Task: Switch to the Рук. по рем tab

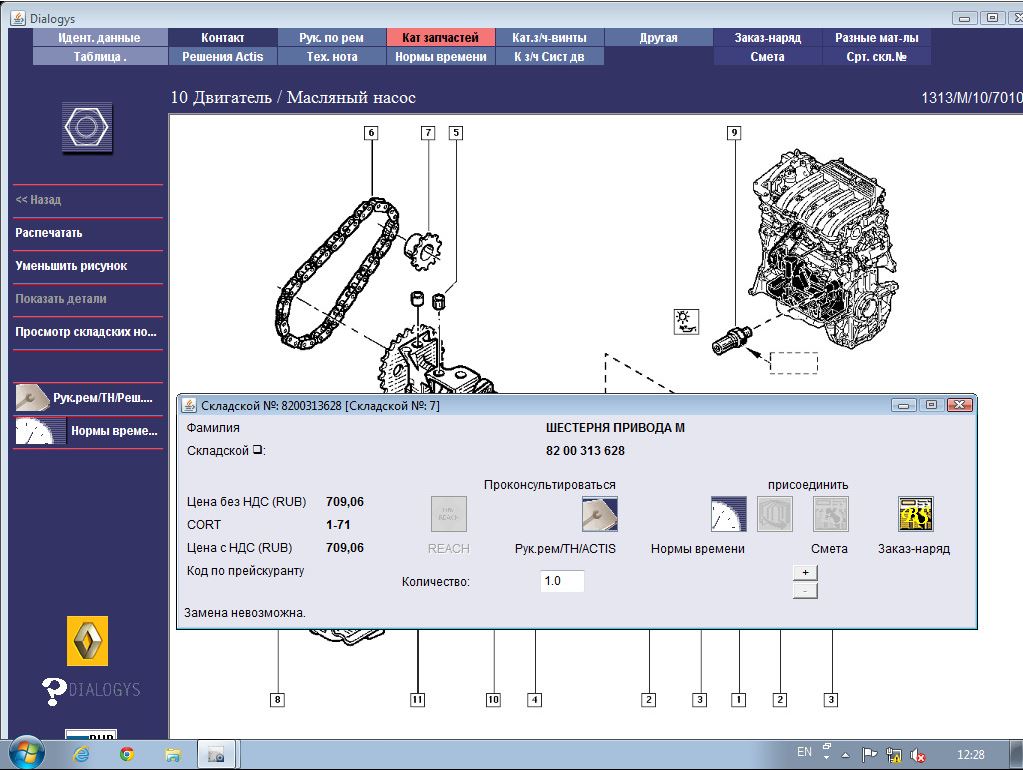Action: [x=331, y=38]
